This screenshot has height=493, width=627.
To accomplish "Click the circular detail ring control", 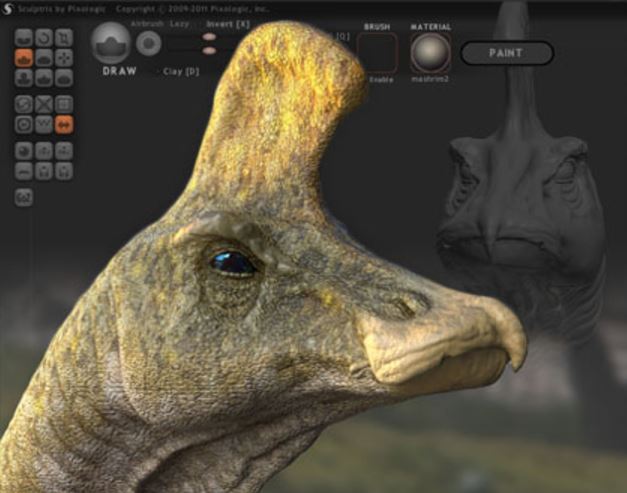I will (148, 43).
